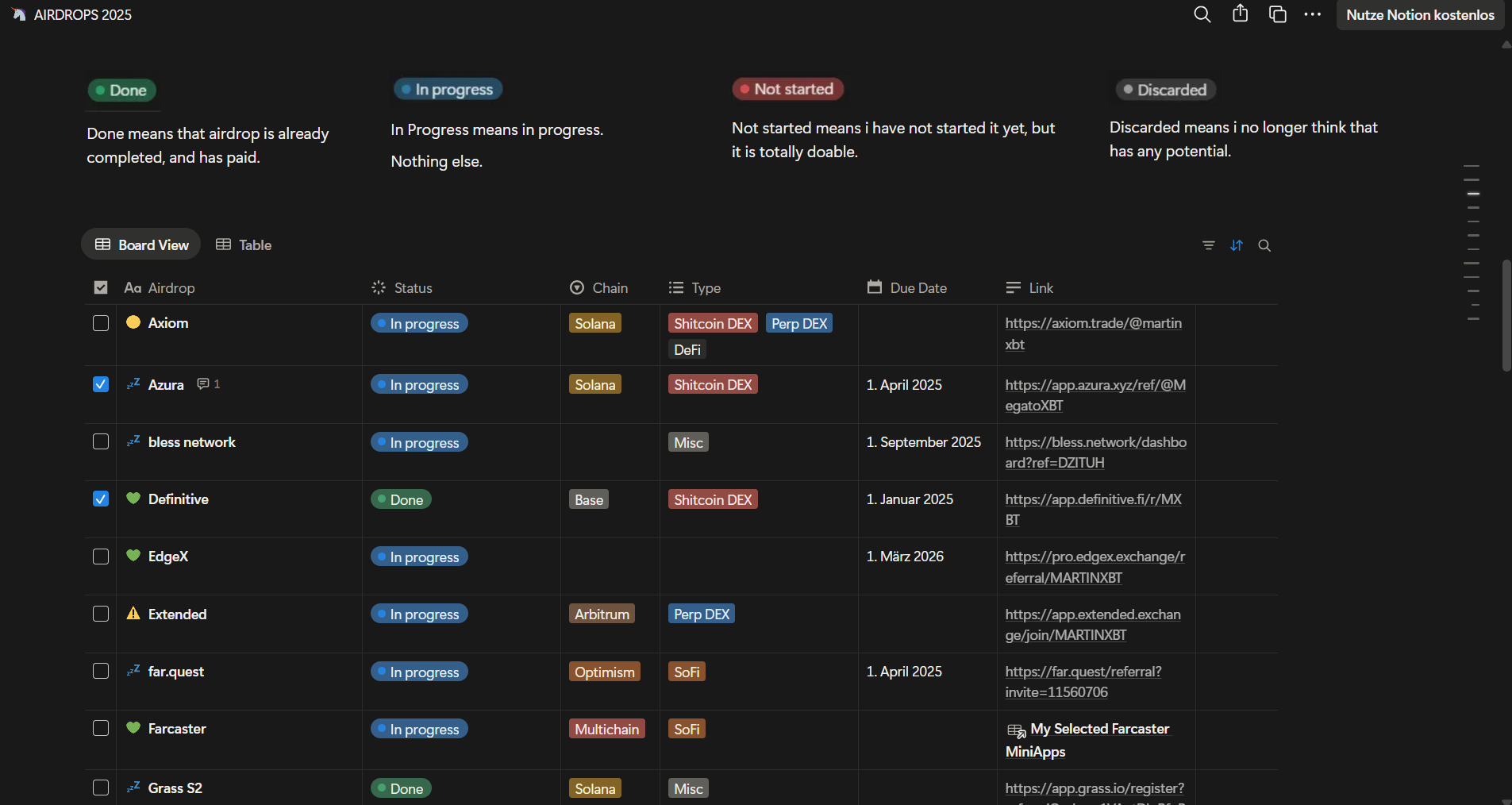This screenshot has height=805, width=1512.
Task: Click bless network's zZ icon
Action: [133, 441]
